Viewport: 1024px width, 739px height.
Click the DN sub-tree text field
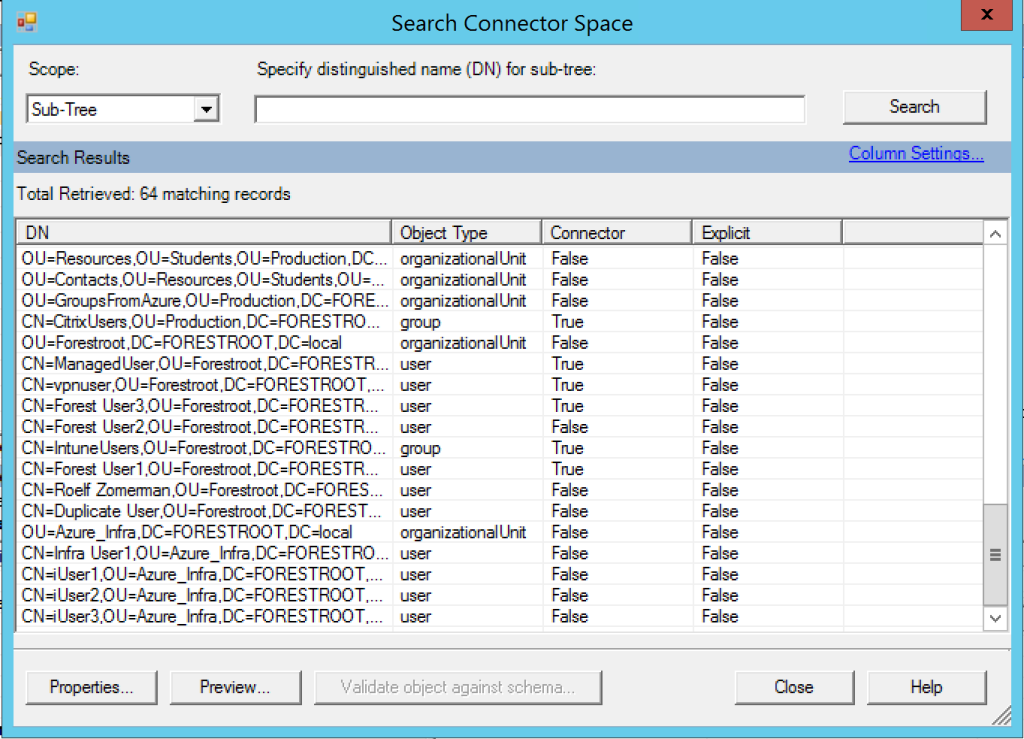530,109
